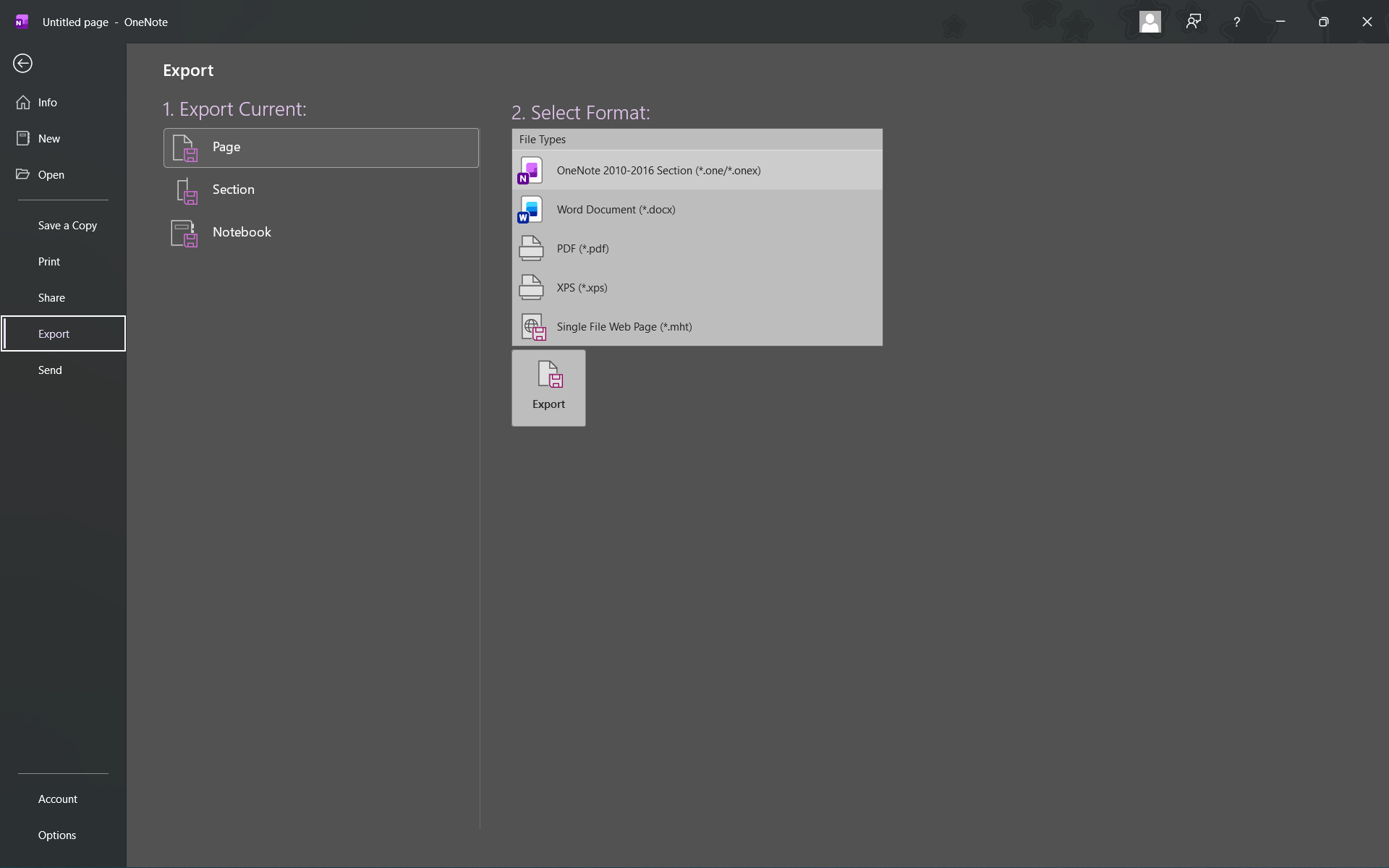Click the Info home icon
The image size is (1389, 868).
[x=23, y=102]
